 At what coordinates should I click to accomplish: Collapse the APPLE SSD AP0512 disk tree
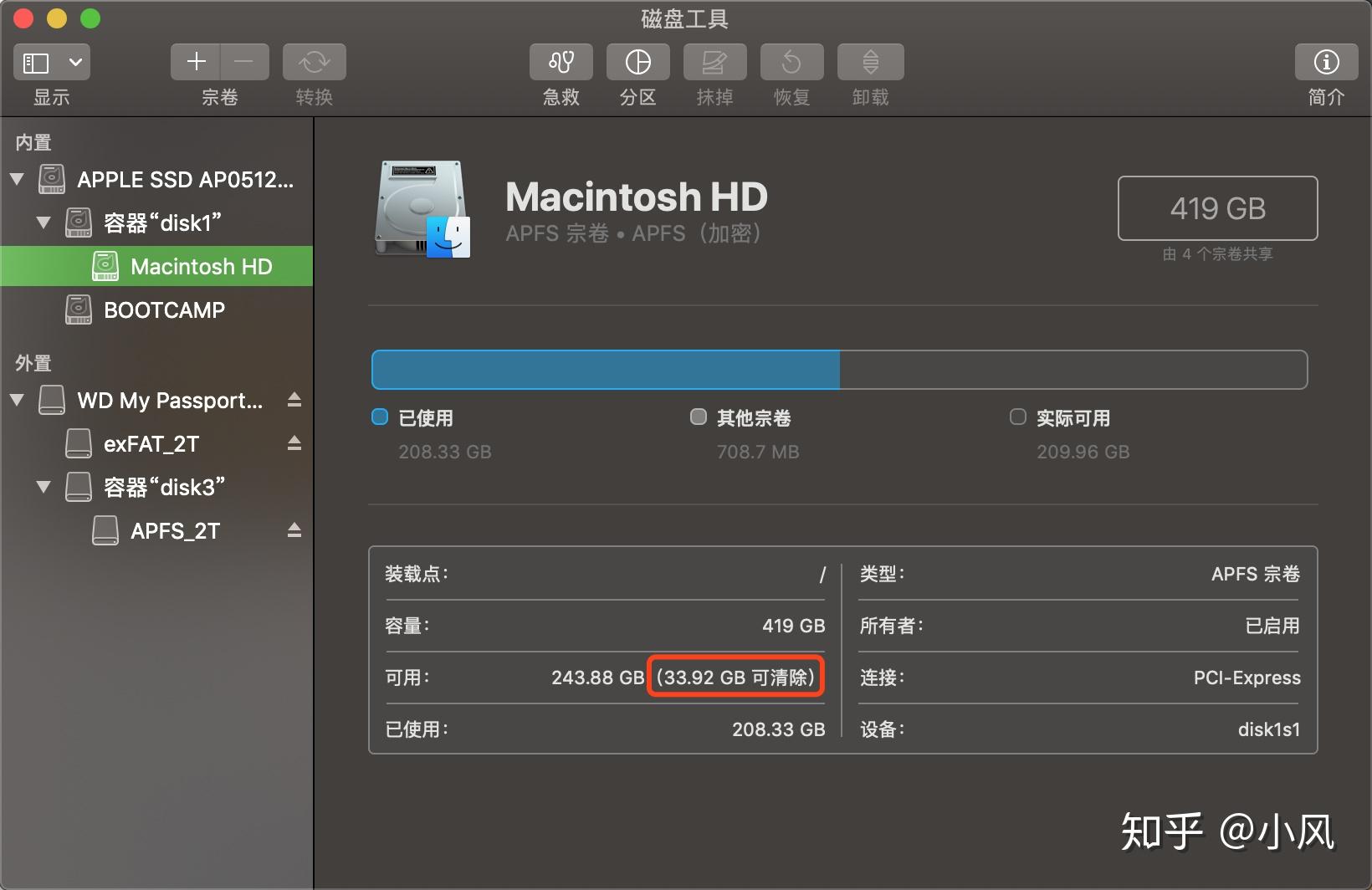pos(17,179)
